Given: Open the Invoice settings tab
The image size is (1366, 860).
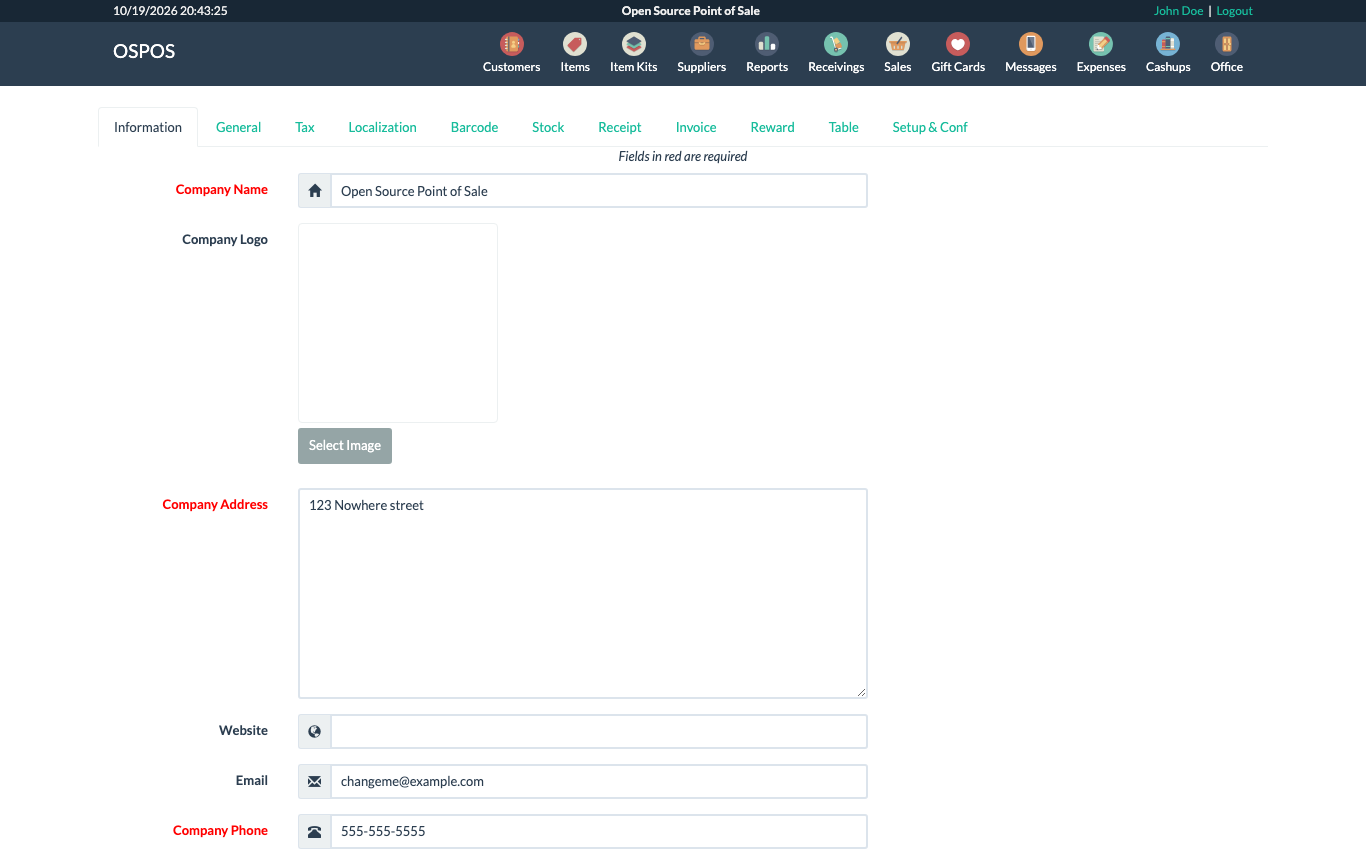Looking at the screenshot, I should tap(696, 127).
